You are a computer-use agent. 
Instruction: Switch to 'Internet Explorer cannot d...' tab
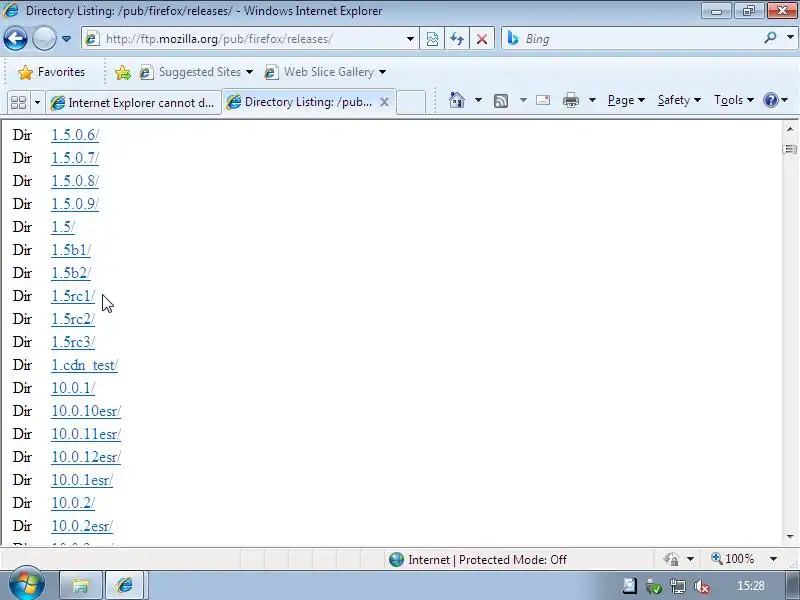[134, 103]
